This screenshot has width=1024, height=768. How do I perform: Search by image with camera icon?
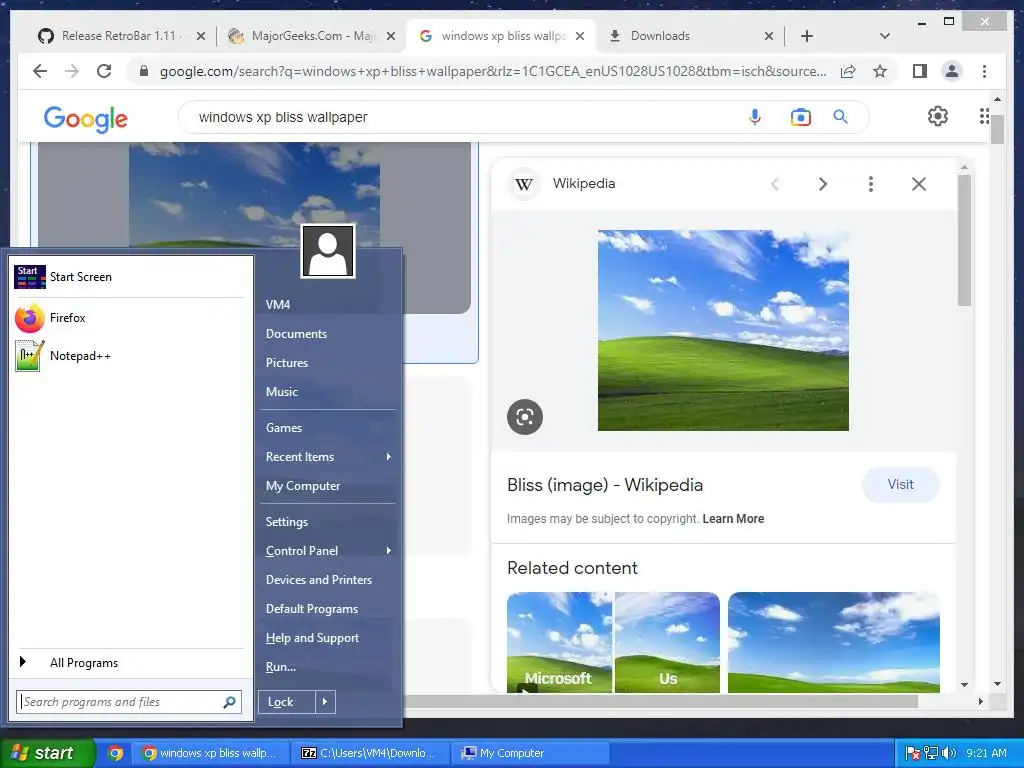(x=801, y=117)
